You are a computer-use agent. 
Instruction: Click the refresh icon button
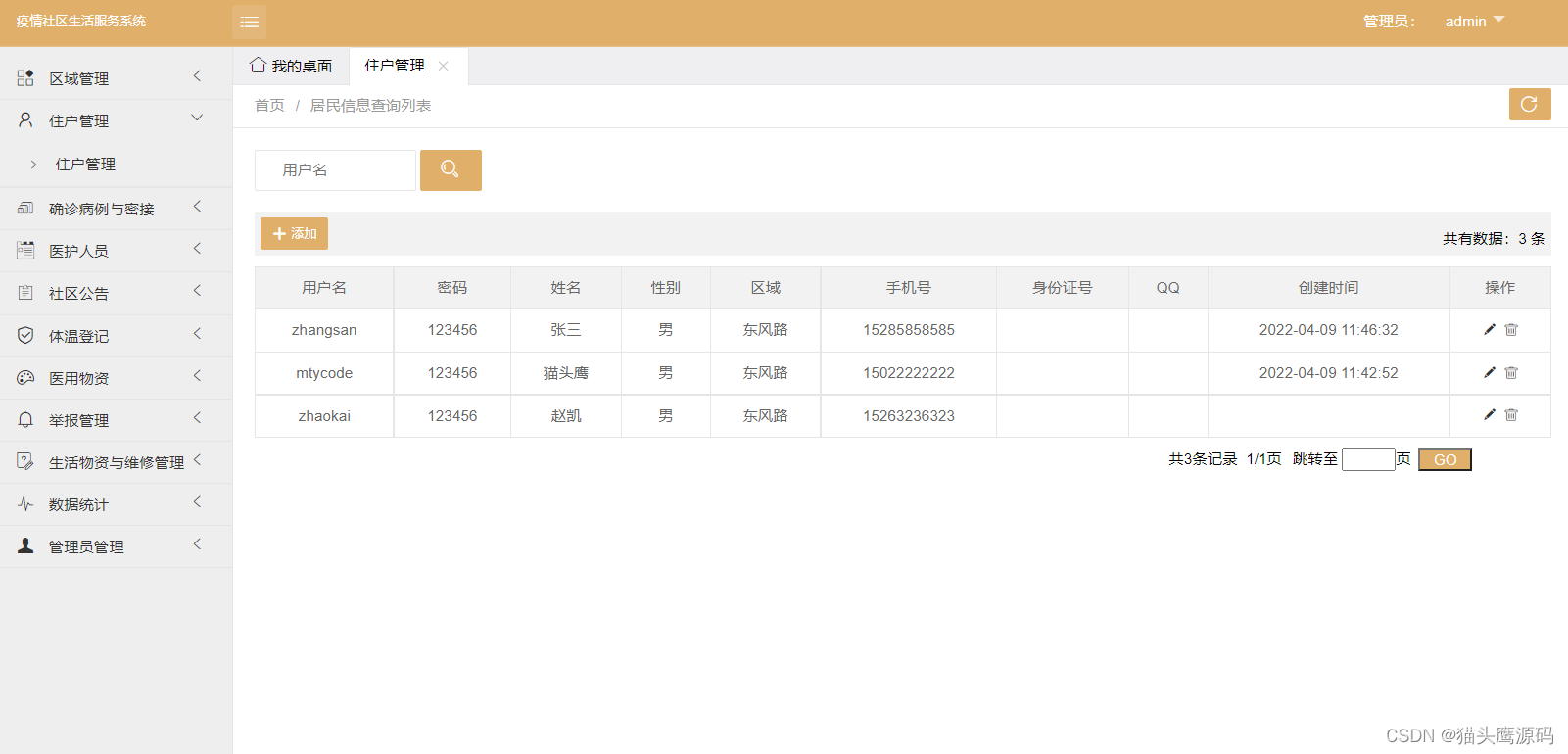pyautogui.click(x=1529, y=104)
